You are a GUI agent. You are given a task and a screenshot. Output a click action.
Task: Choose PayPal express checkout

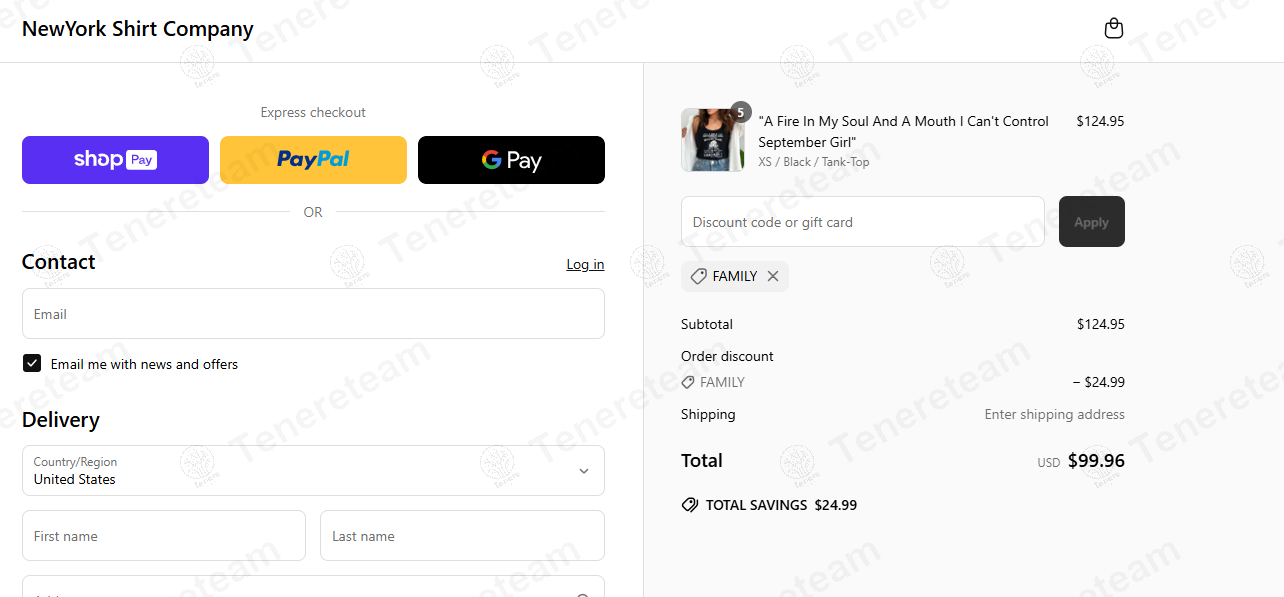click(x=313, y=160)
